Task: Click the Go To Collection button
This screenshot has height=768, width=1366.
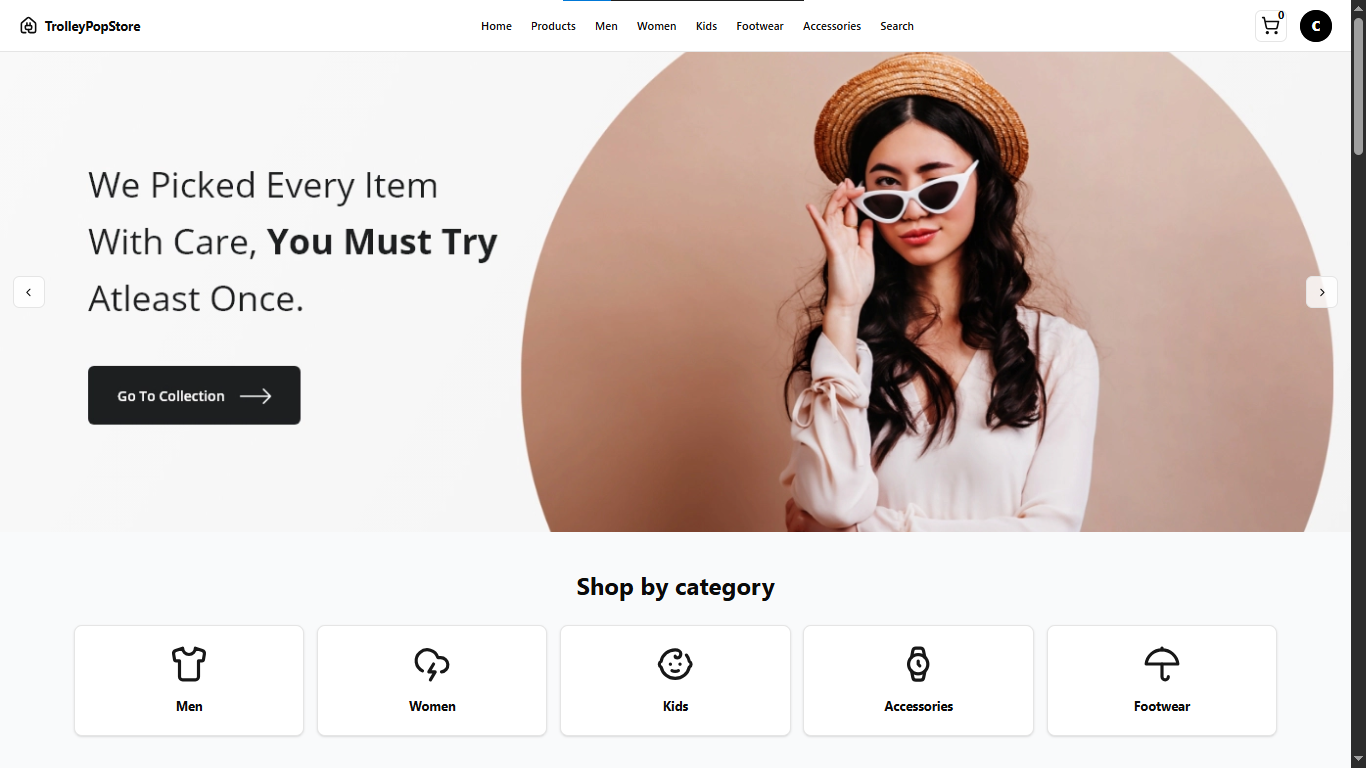Action: 194,395
